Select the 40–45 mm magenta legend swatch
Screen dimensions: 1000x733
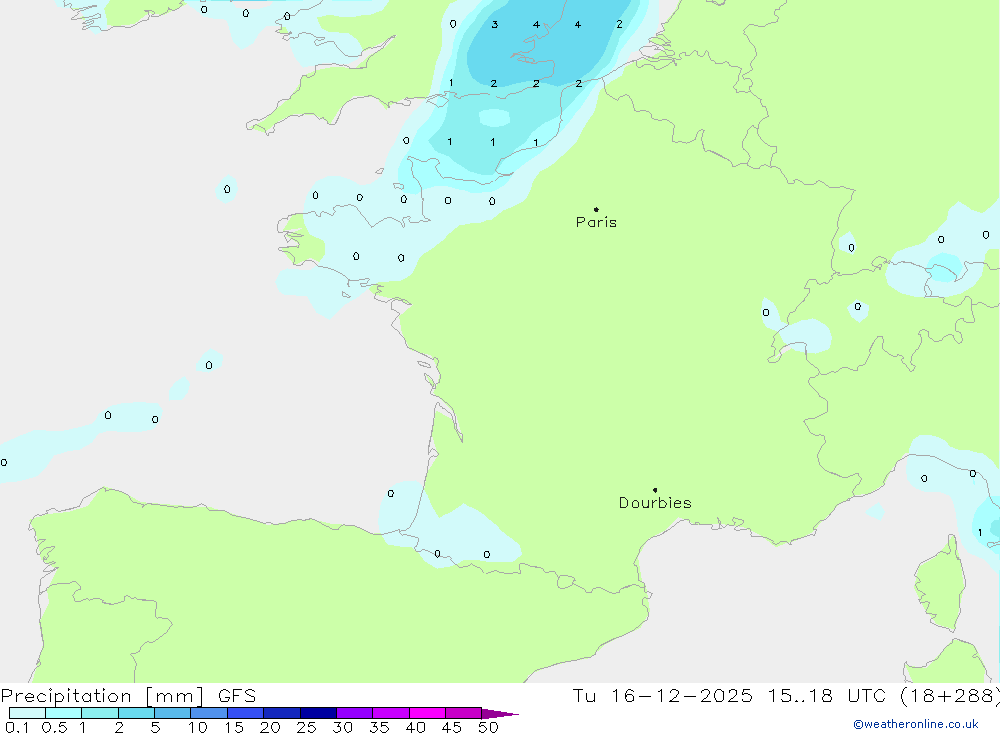click(427, 713)
